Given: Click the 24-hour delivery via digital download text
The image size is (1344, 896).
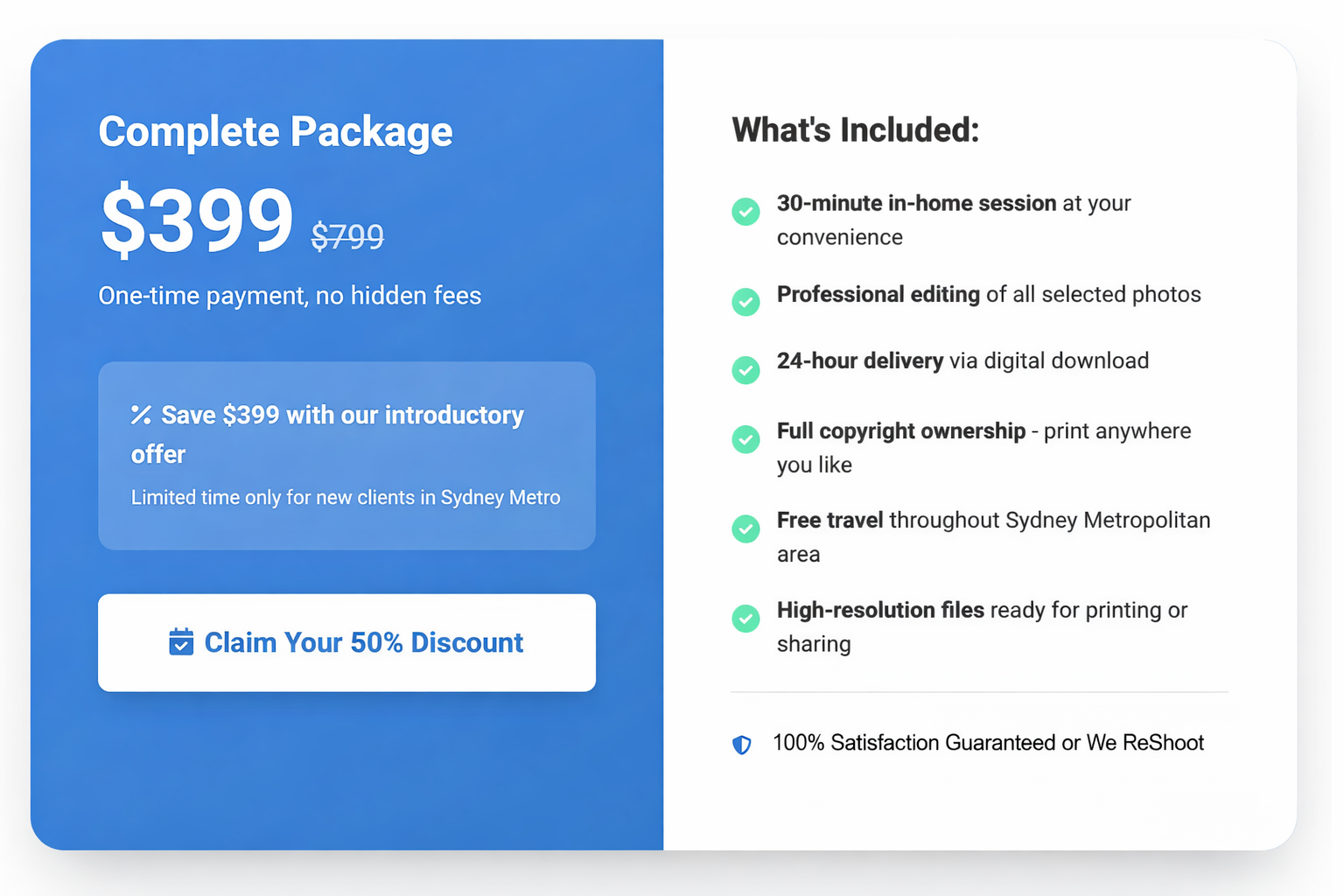Looking at the screenshot, I should tap(962, 360).
